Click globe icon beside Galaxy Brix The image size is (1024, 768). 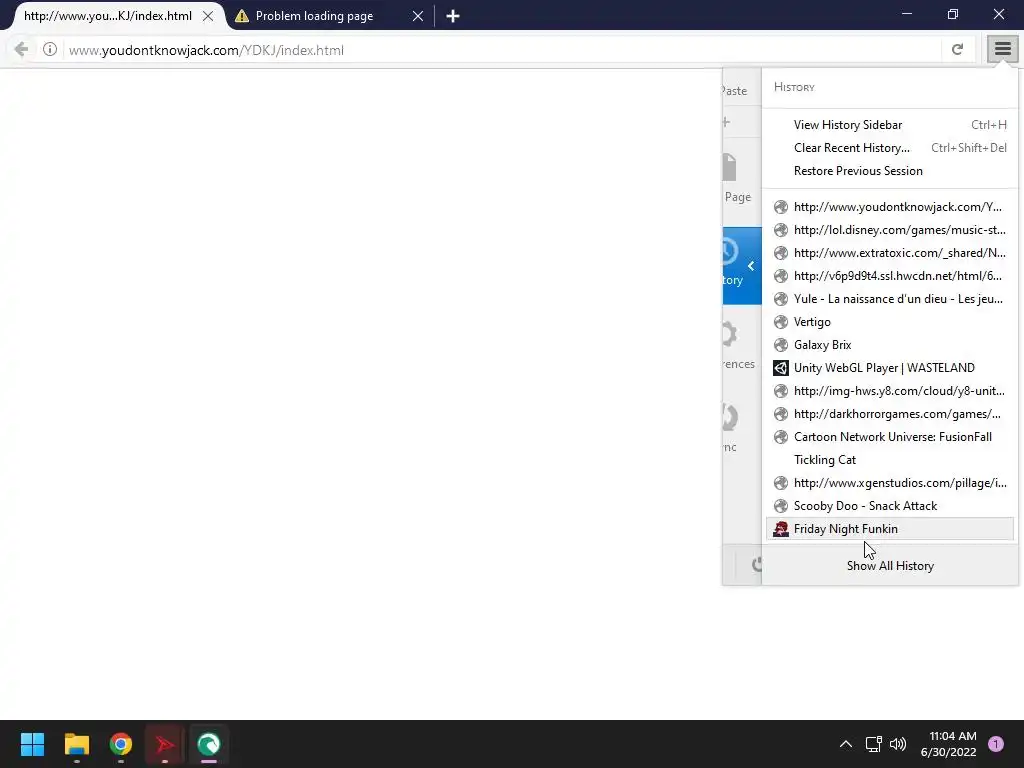(x=780, y=345)
